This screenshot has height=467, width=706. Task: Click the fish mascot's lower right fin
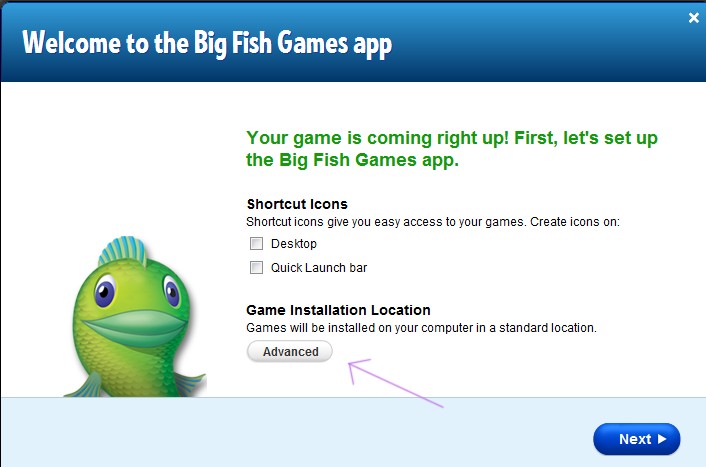(x=190, y=383)
